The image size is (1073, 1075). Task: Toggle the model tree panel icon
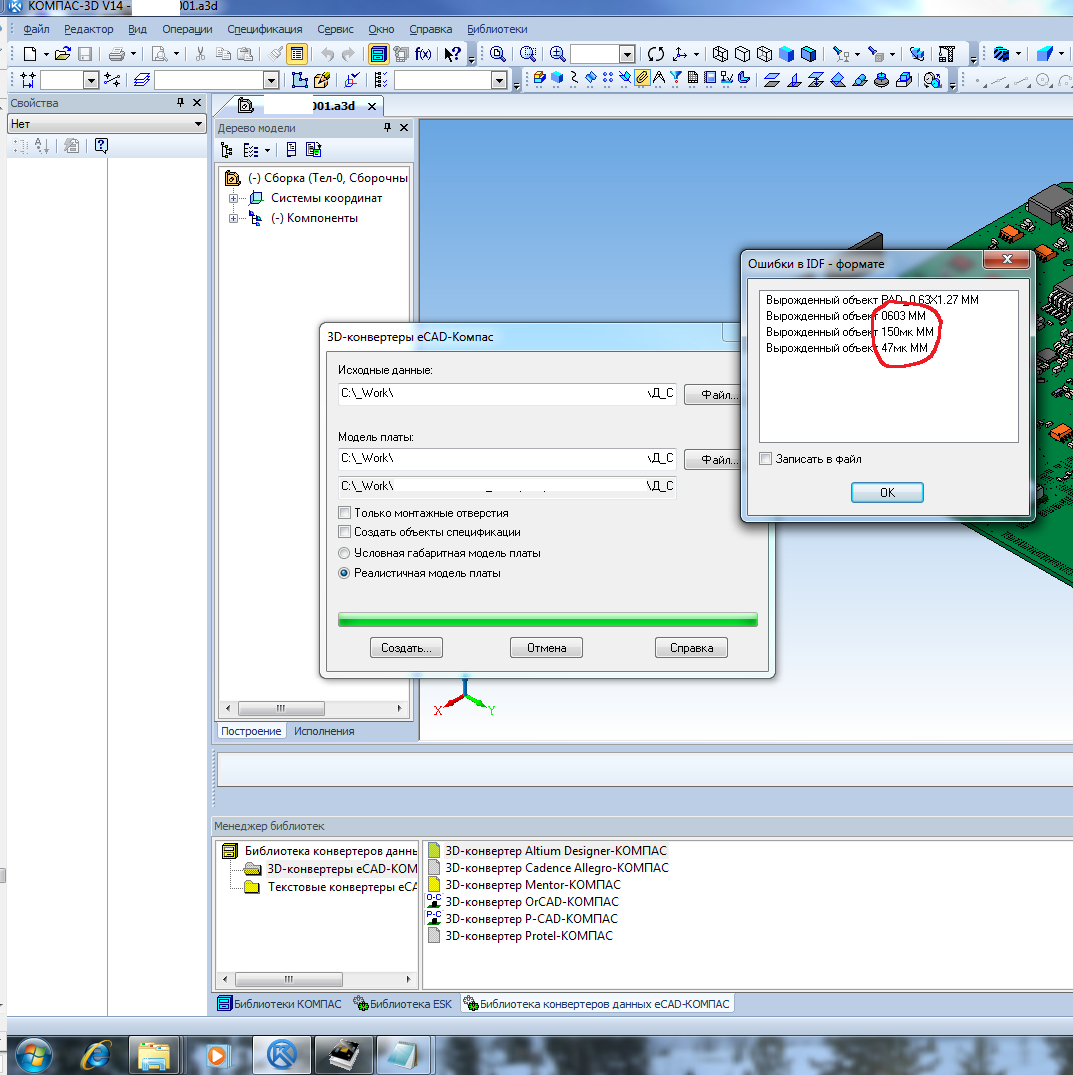[378, 53]
